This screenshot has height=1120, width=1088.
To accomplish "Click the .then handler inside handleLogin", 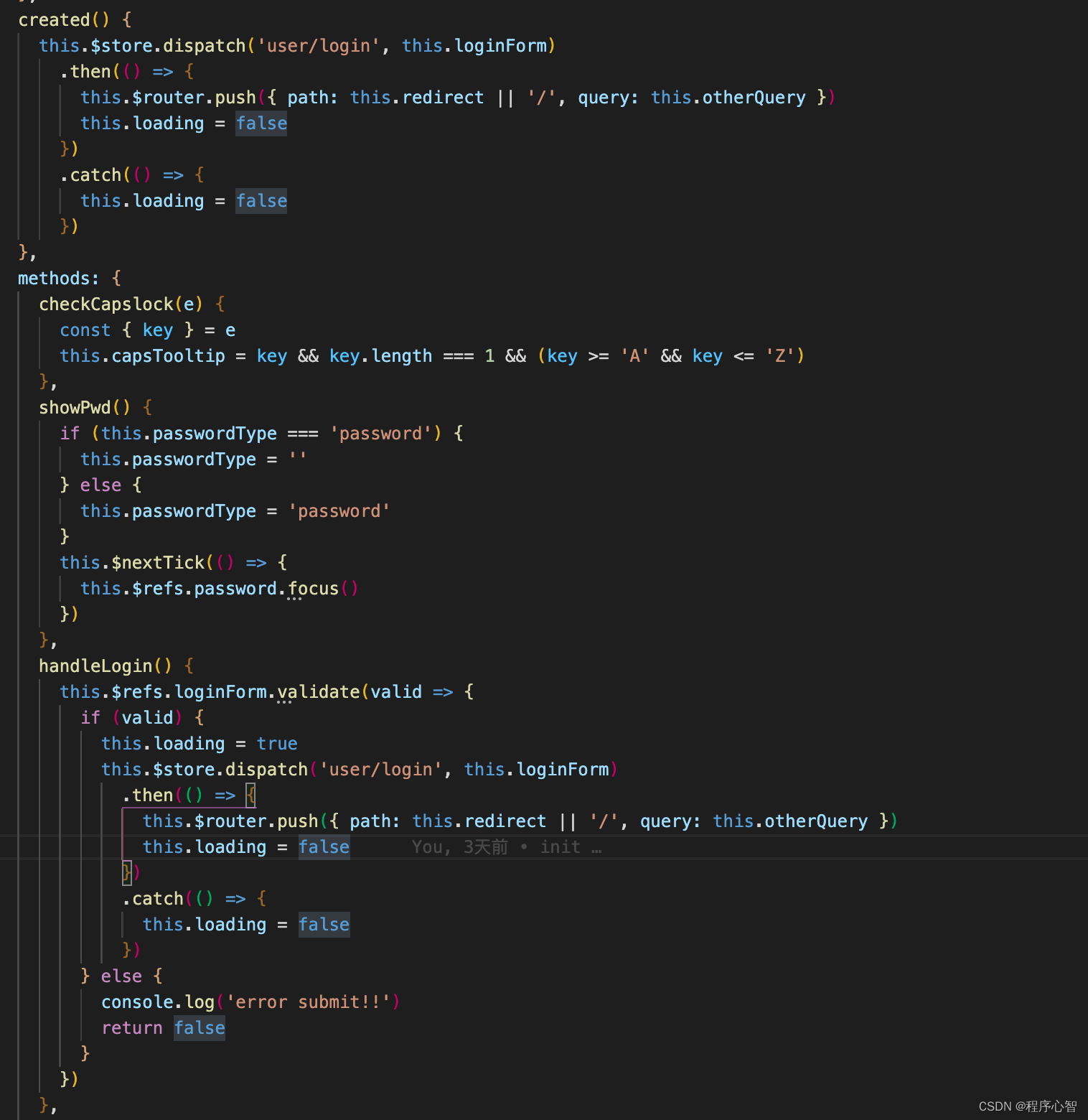I will [x=149, y=795].
